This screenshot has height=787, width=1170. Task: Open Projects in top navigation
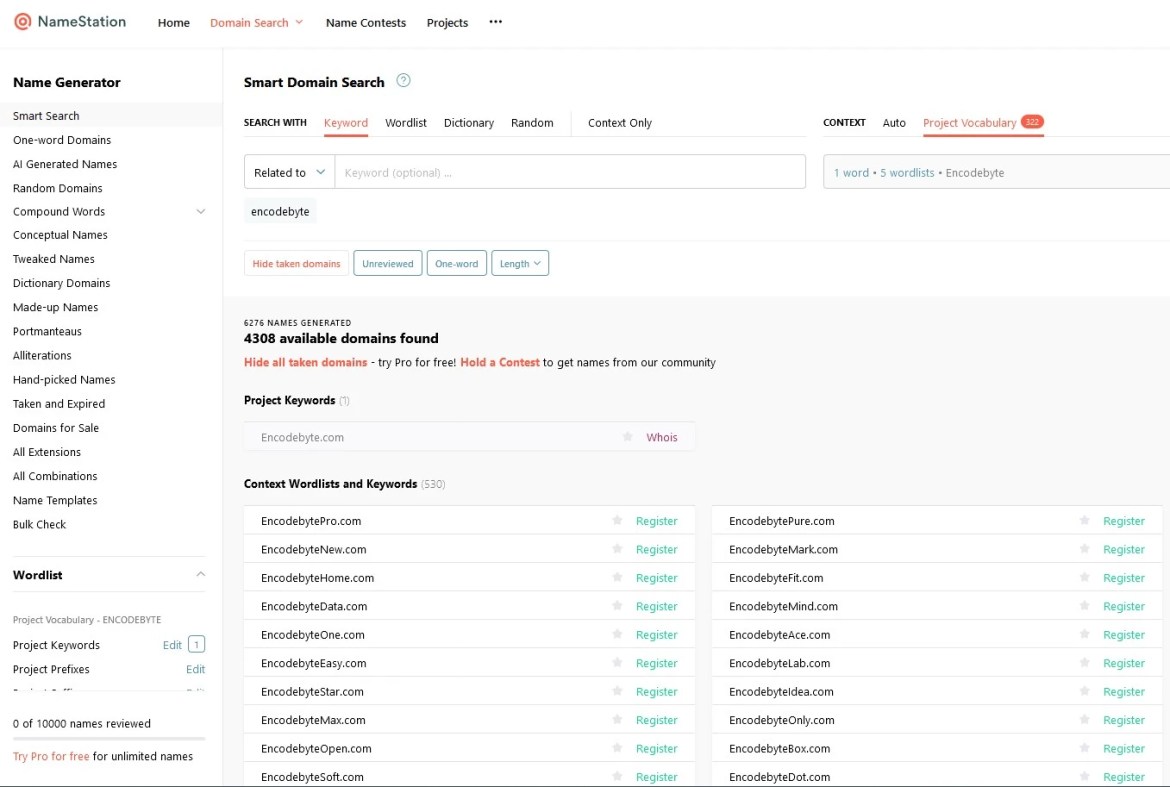pyautogui.click(x=447, y=22)
